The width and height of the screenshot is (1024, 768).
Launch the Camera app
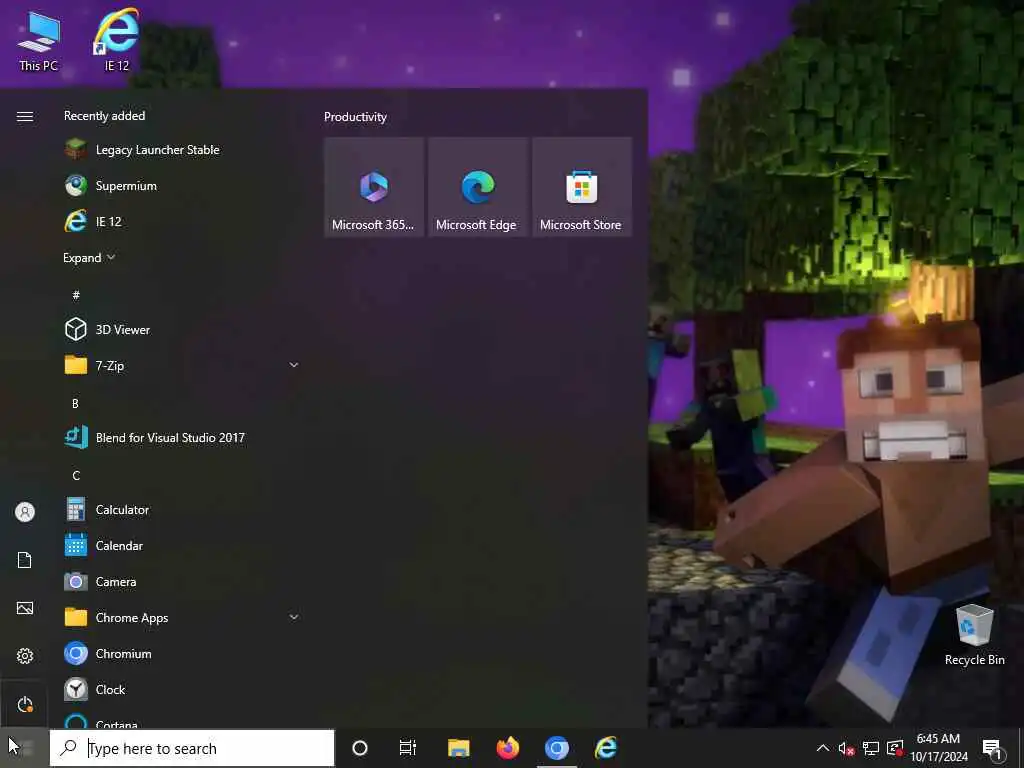coord(182,581)
